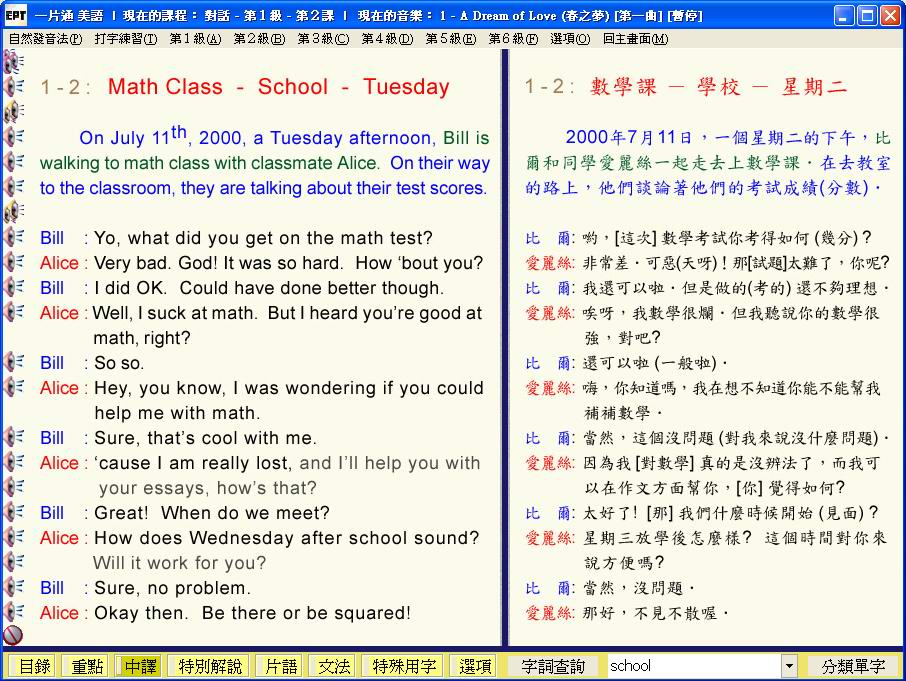Viewport: 906px width, 681px height.
Task: Click the red stop icon at bottom left
Action: click(13, 635)
